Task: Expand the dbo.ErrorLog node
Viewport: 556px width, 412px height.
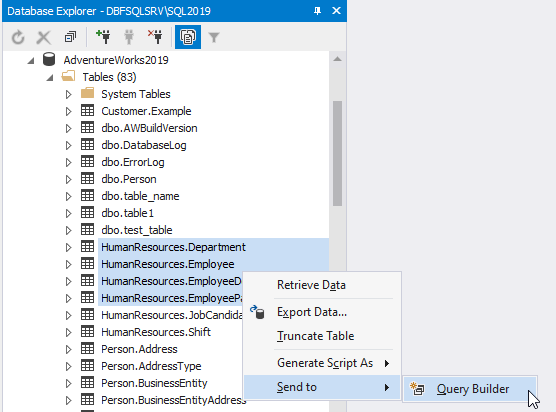Action: click(x=68, y=162)
